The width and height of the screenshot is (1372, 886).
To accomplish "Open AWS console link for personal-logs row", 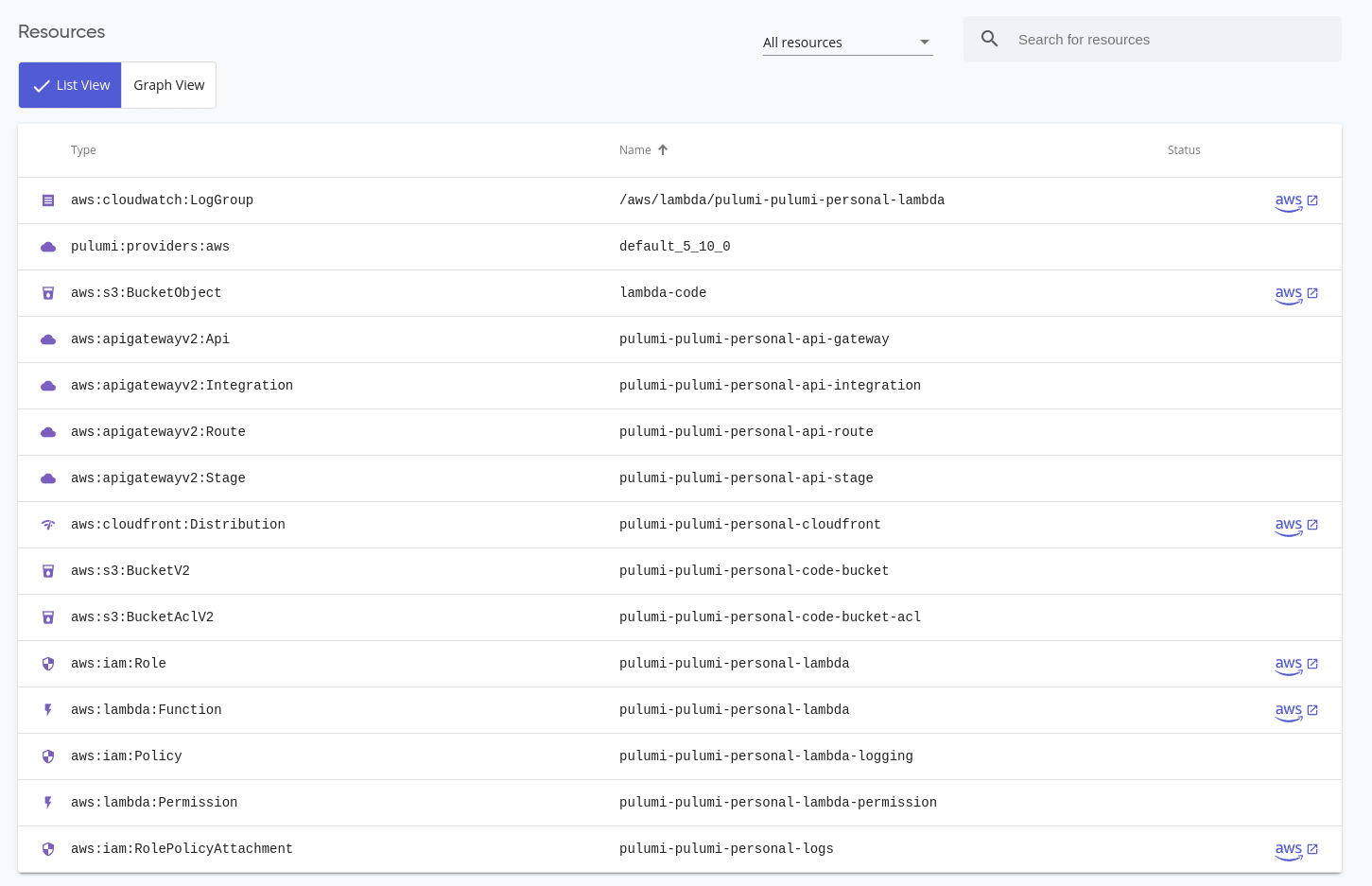I will tap(1296, 850).
